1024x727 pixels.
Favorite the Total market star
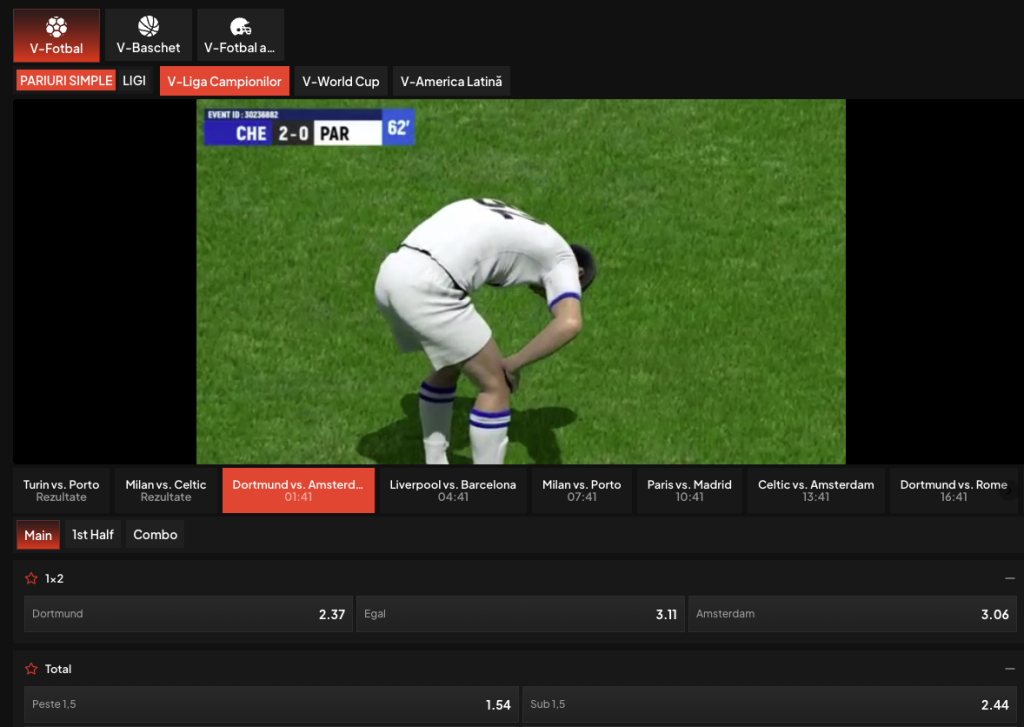point(31,668)
